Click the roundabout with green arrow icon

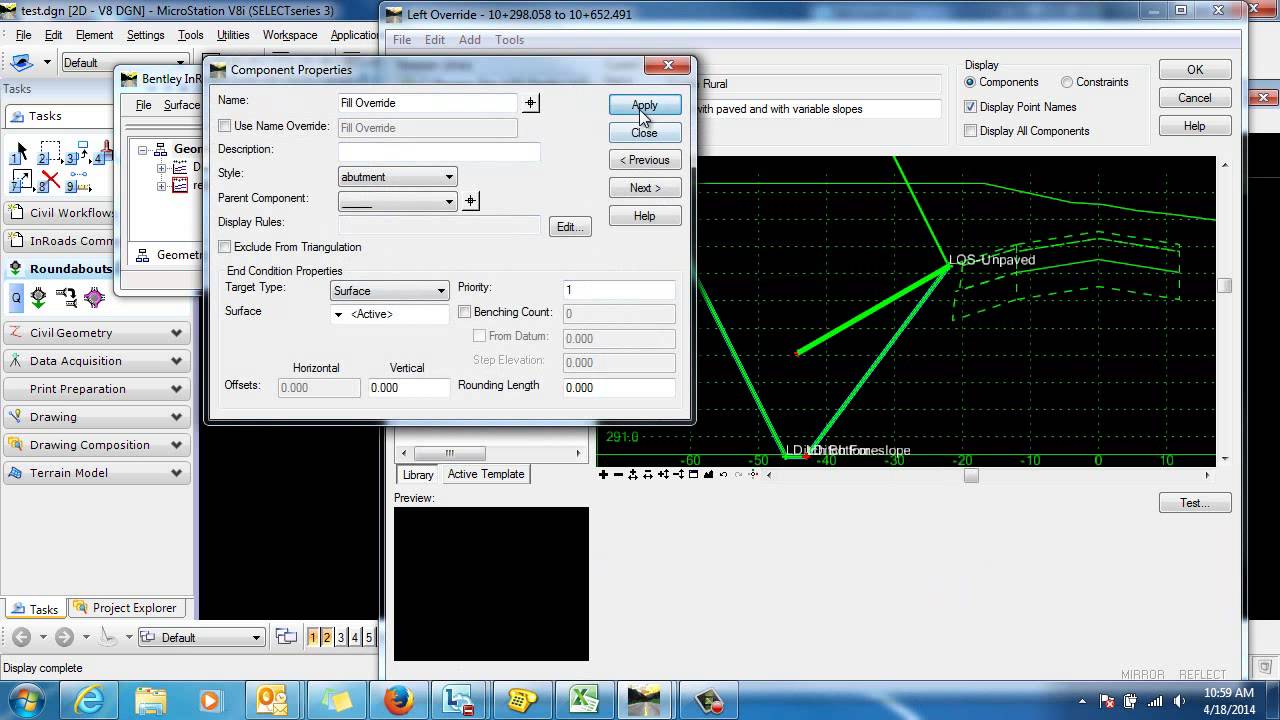point(39,297)
